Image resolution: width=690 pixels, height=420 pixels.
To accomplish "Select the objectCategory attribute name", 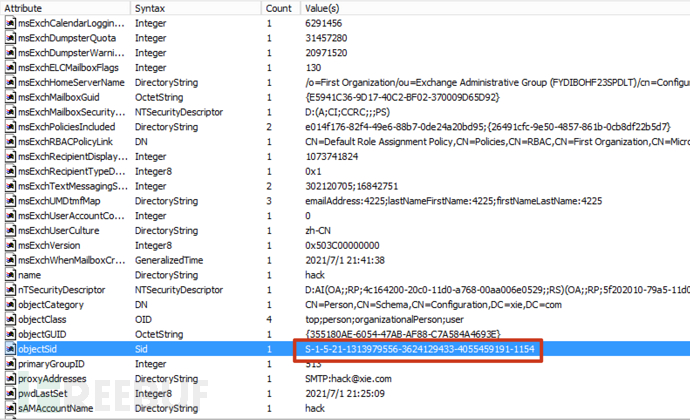I will [x=51, y=305].
